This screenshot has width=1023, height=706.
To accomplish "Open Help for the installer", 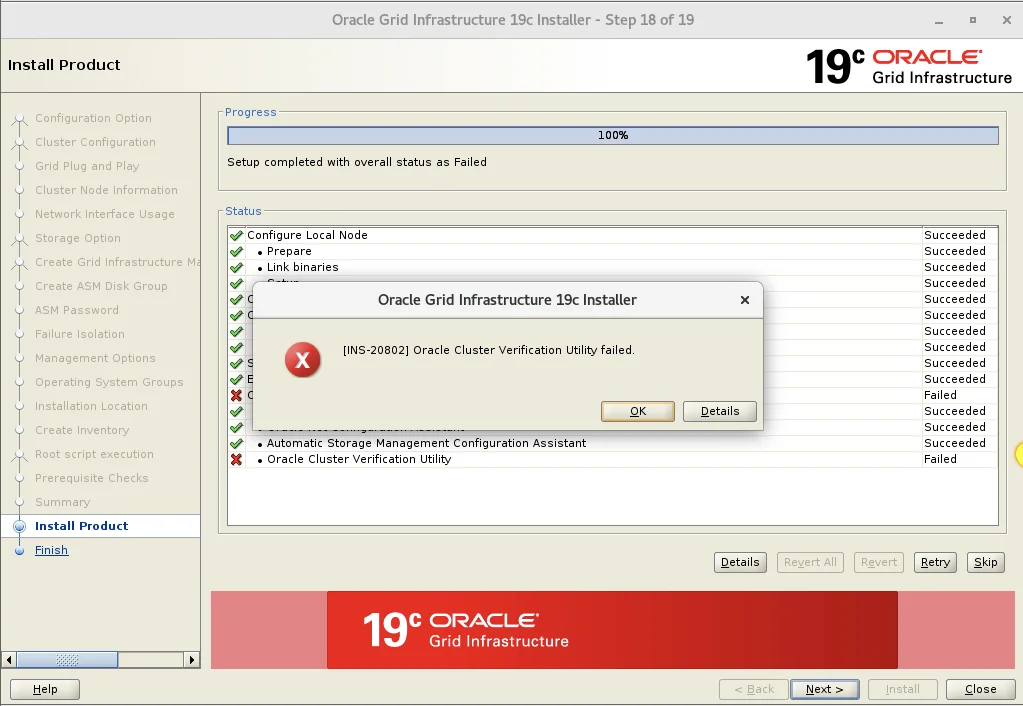I will point(45,689).
